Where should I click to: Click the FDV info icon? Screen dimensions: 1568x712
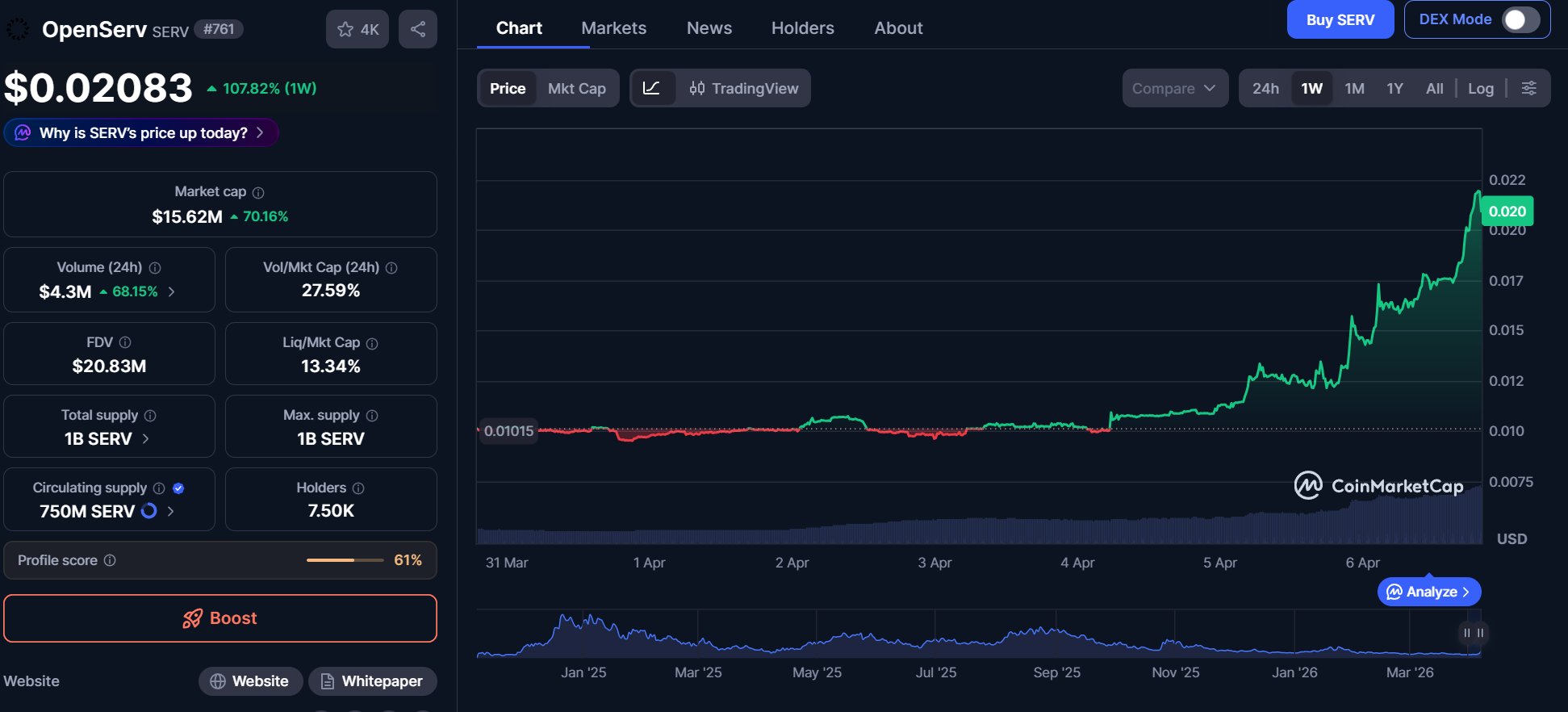pos(125,342)
